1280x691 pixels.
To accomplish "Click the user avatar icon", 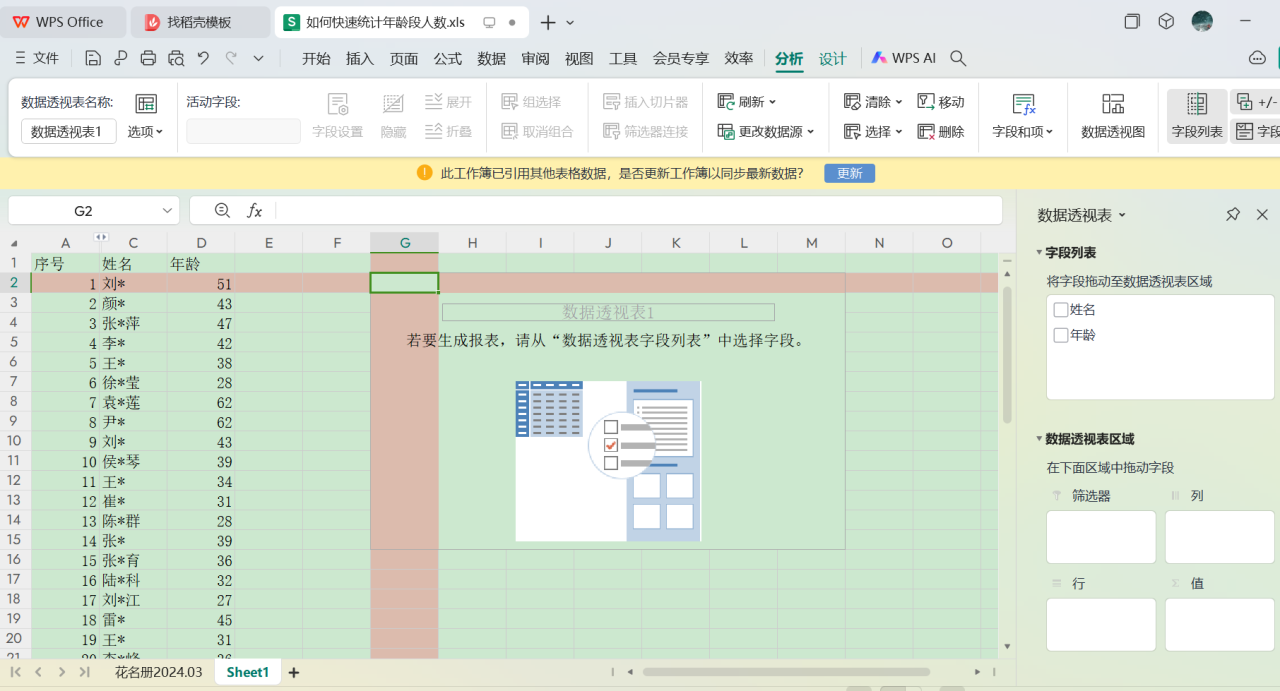I will (1202, 21).
